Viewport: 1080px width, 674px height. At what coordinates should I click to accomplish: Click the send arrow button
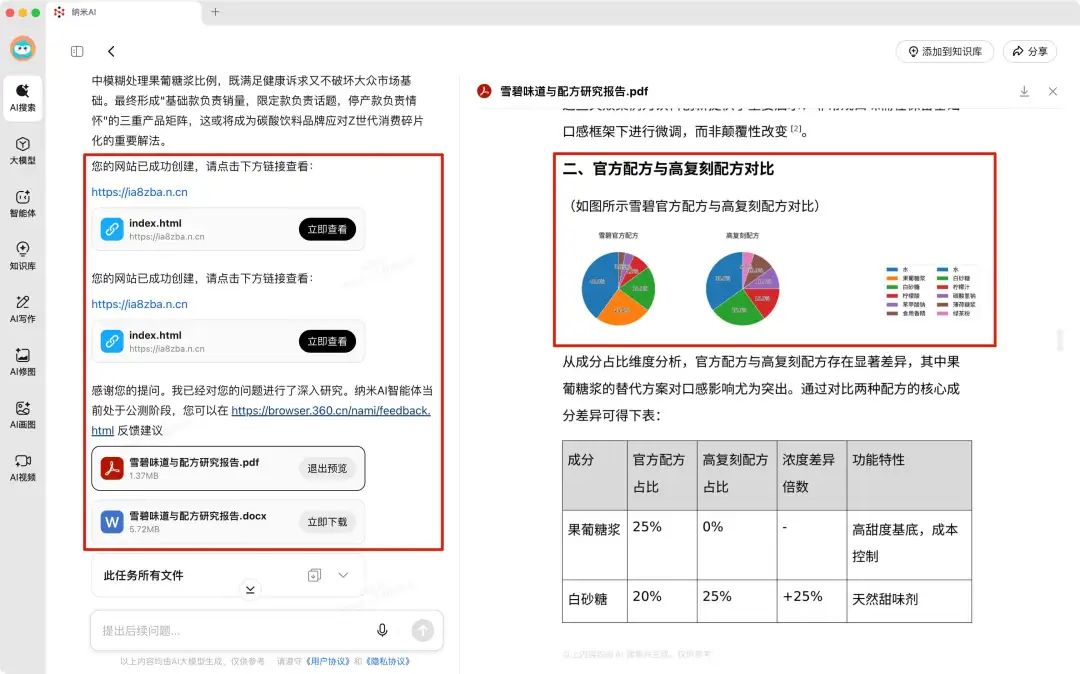422,630
